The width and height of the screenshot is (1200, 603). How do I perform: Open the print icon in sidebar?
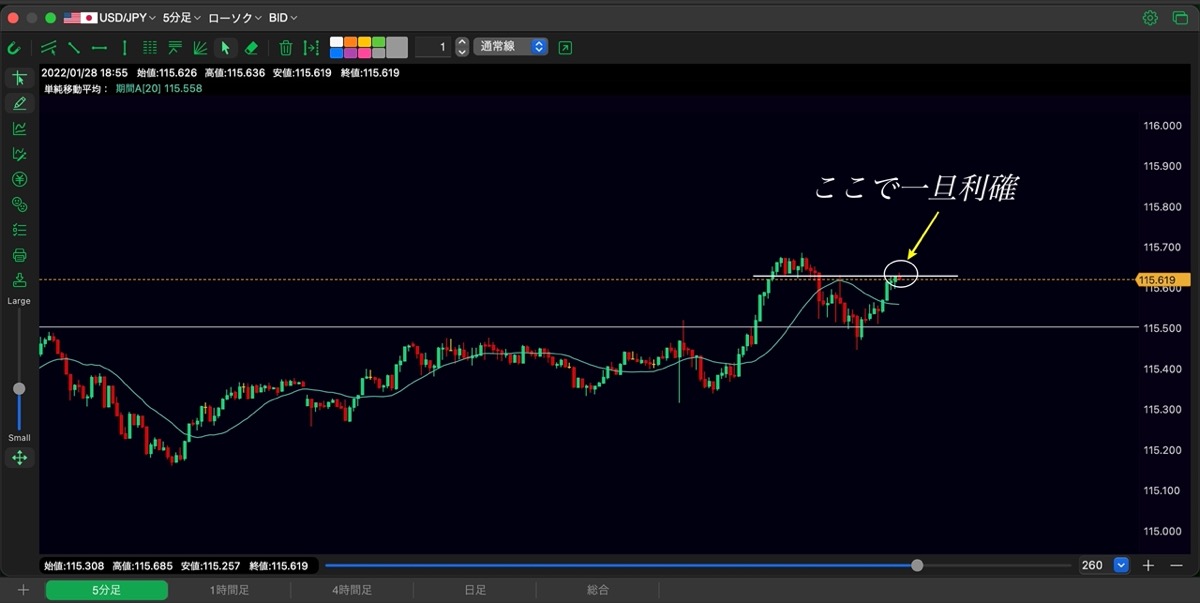click(19, 255)
